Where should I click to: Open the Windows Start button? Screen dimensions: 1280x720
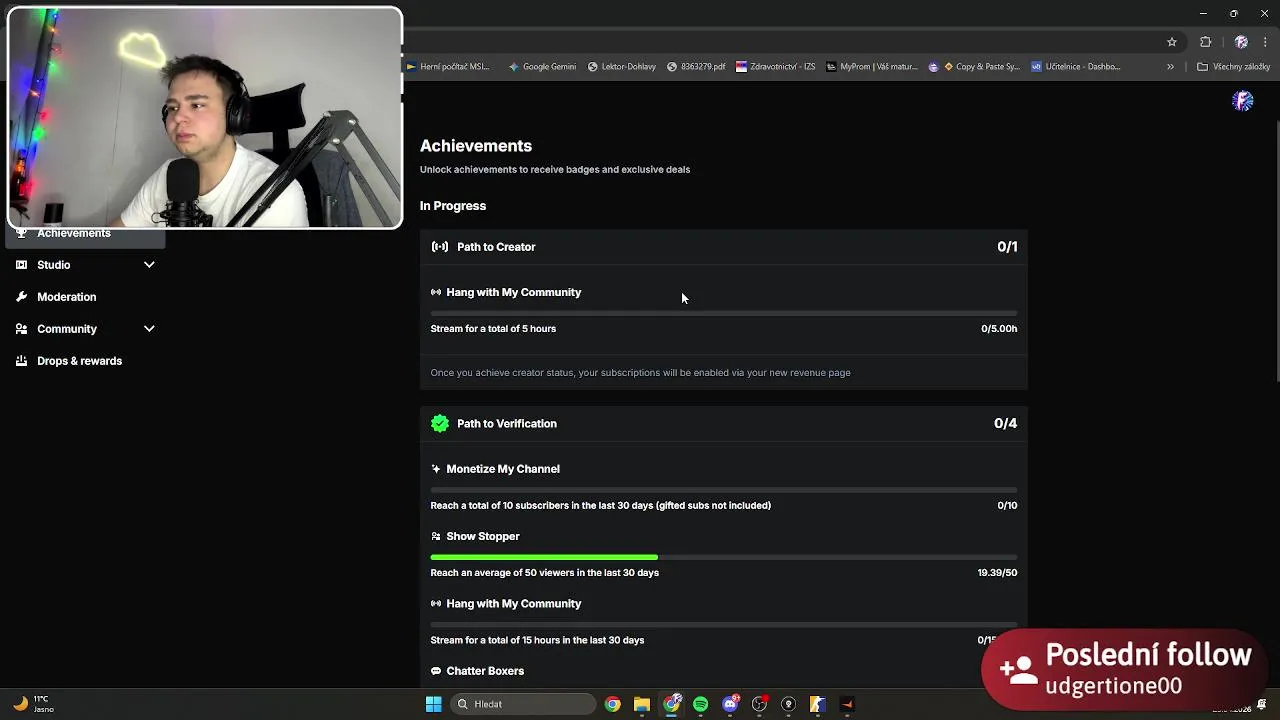(x=434, y=704)
